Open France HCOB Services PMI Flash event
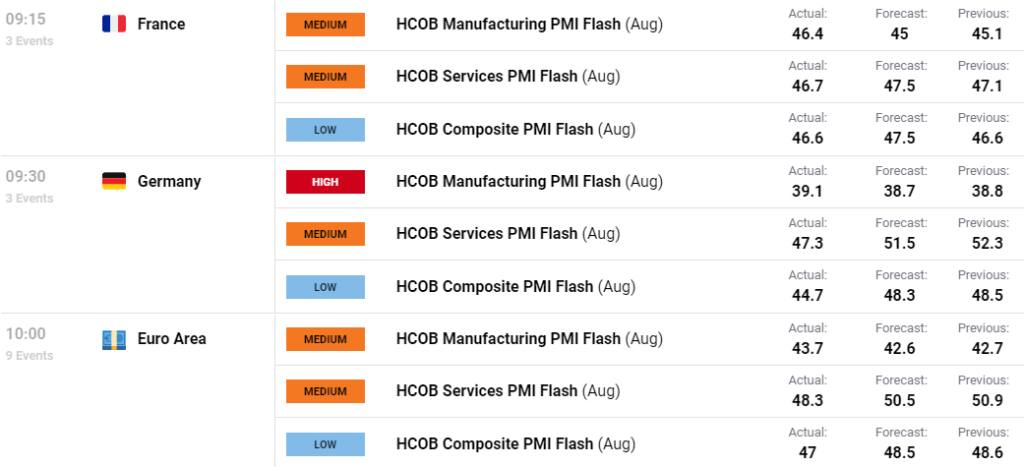 pyautogui.click(x=508, y=76)
